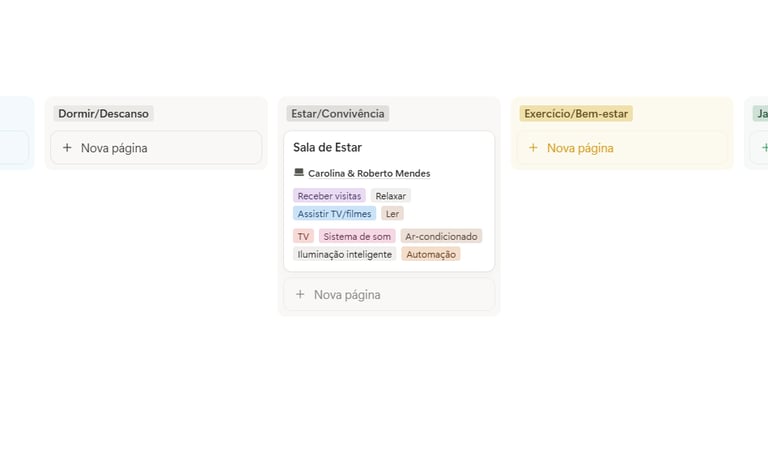This screenshot has height=457, width=768.
Task: Select the Estar/Convivência group header label
Action: [x=337, y=114]
